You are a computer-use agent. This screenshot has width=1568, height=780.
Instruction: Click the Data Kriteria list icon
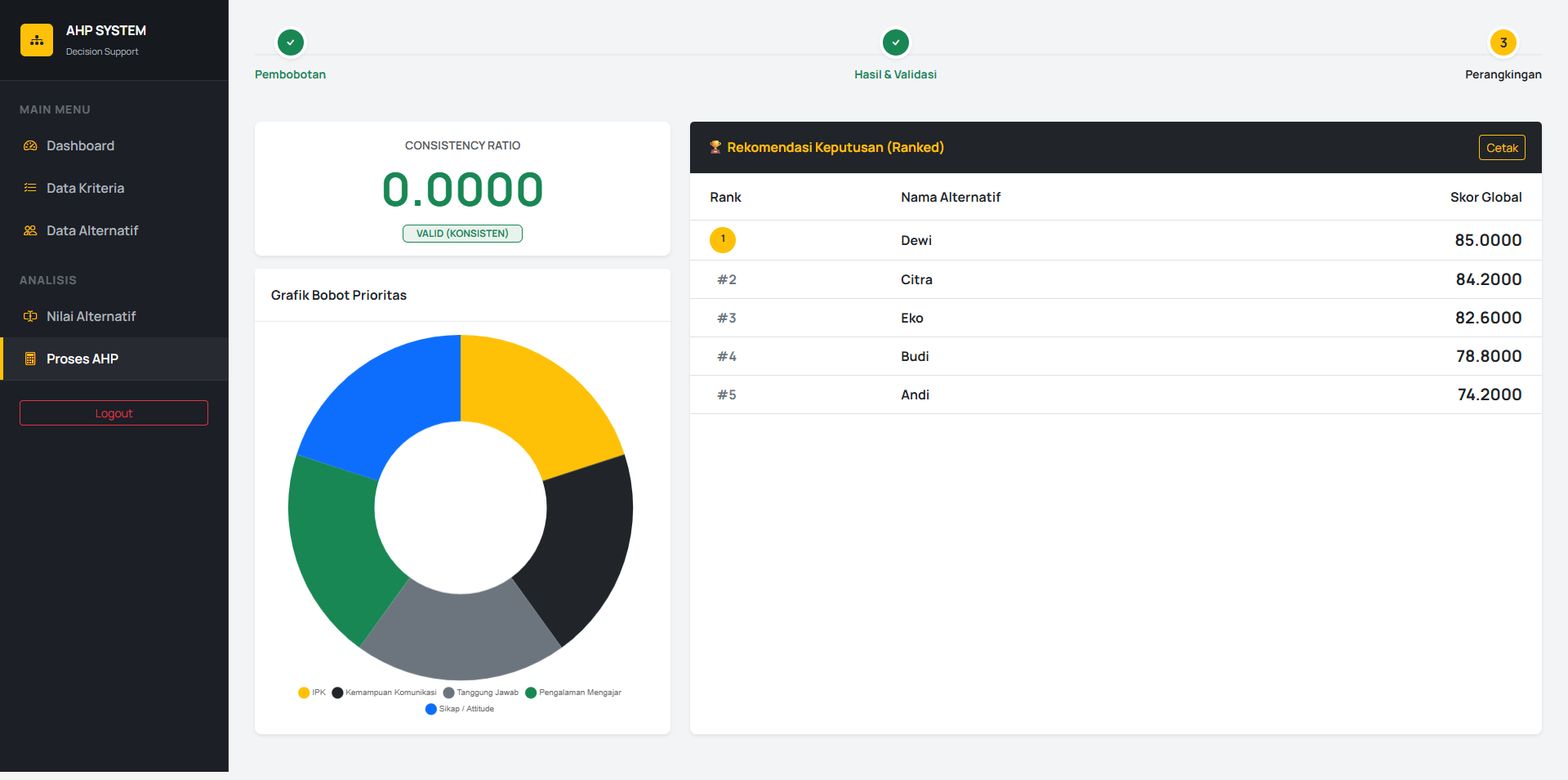[30, 188]
